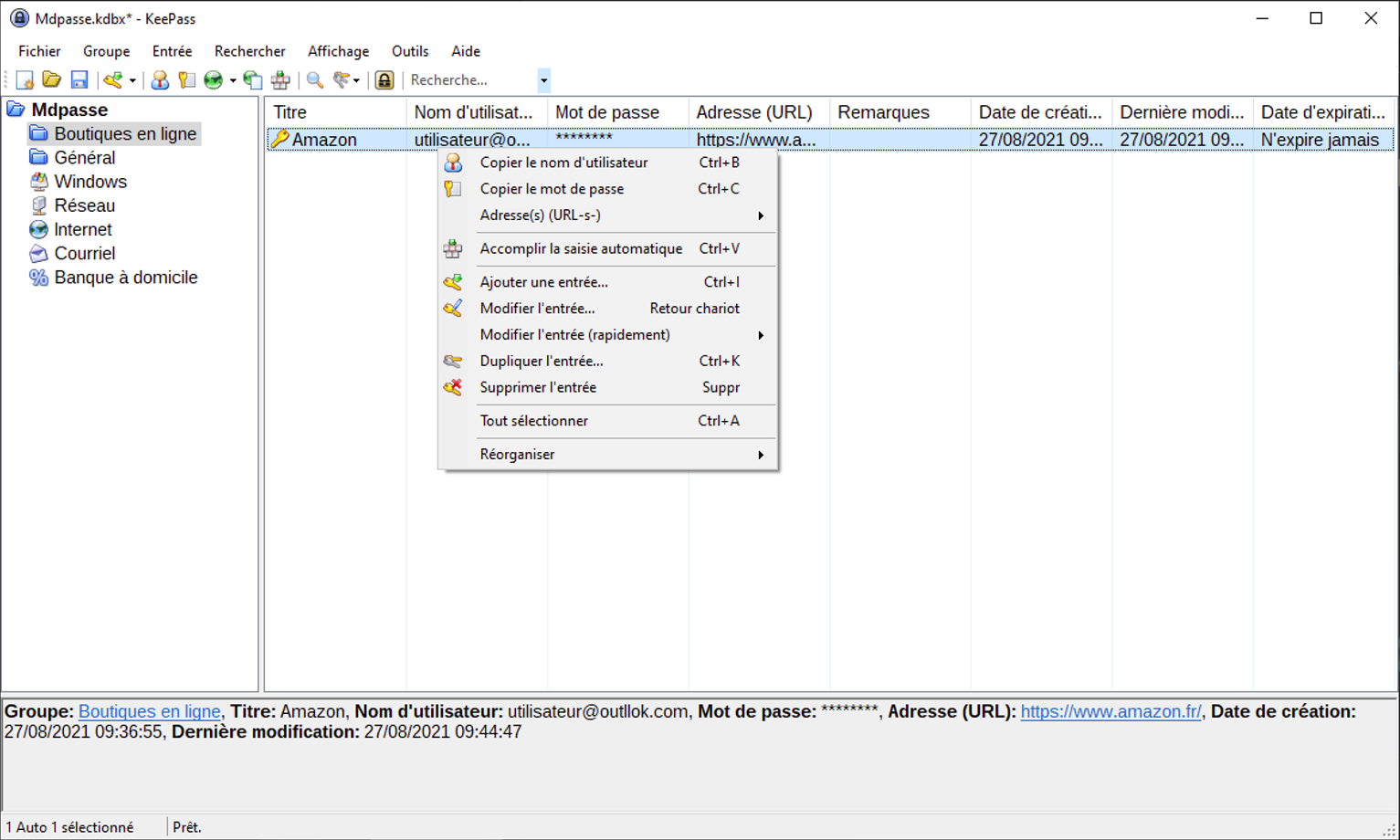The height and width of the screenshot is (840, 1400).
Task: Click the show entries keys toolbar icon
Action: (x=342, y=80)
